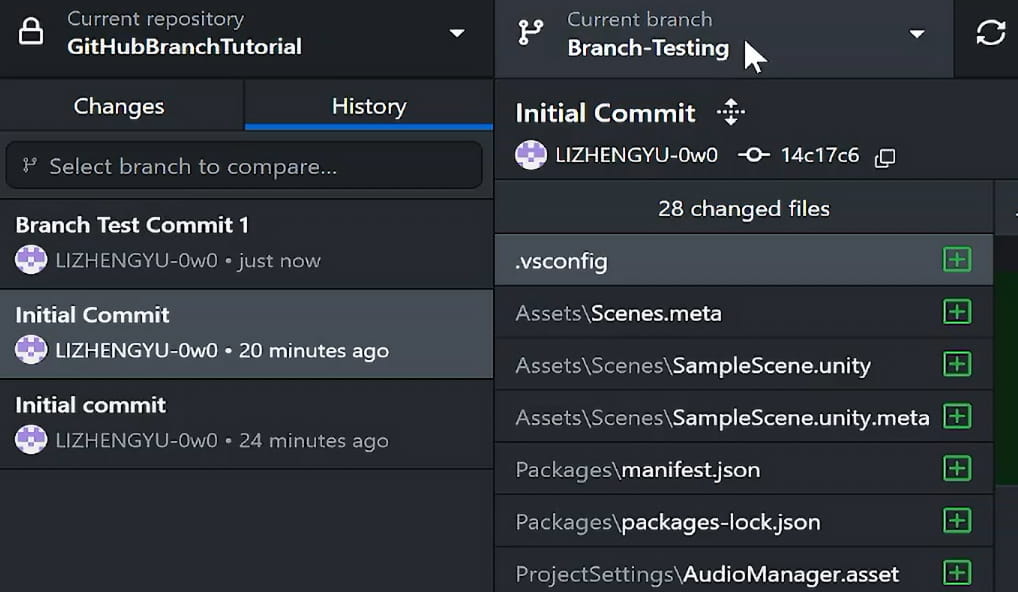Open the Current repository dropdown
Screen dimensions: 1018x592
click(x=455, y=31)
